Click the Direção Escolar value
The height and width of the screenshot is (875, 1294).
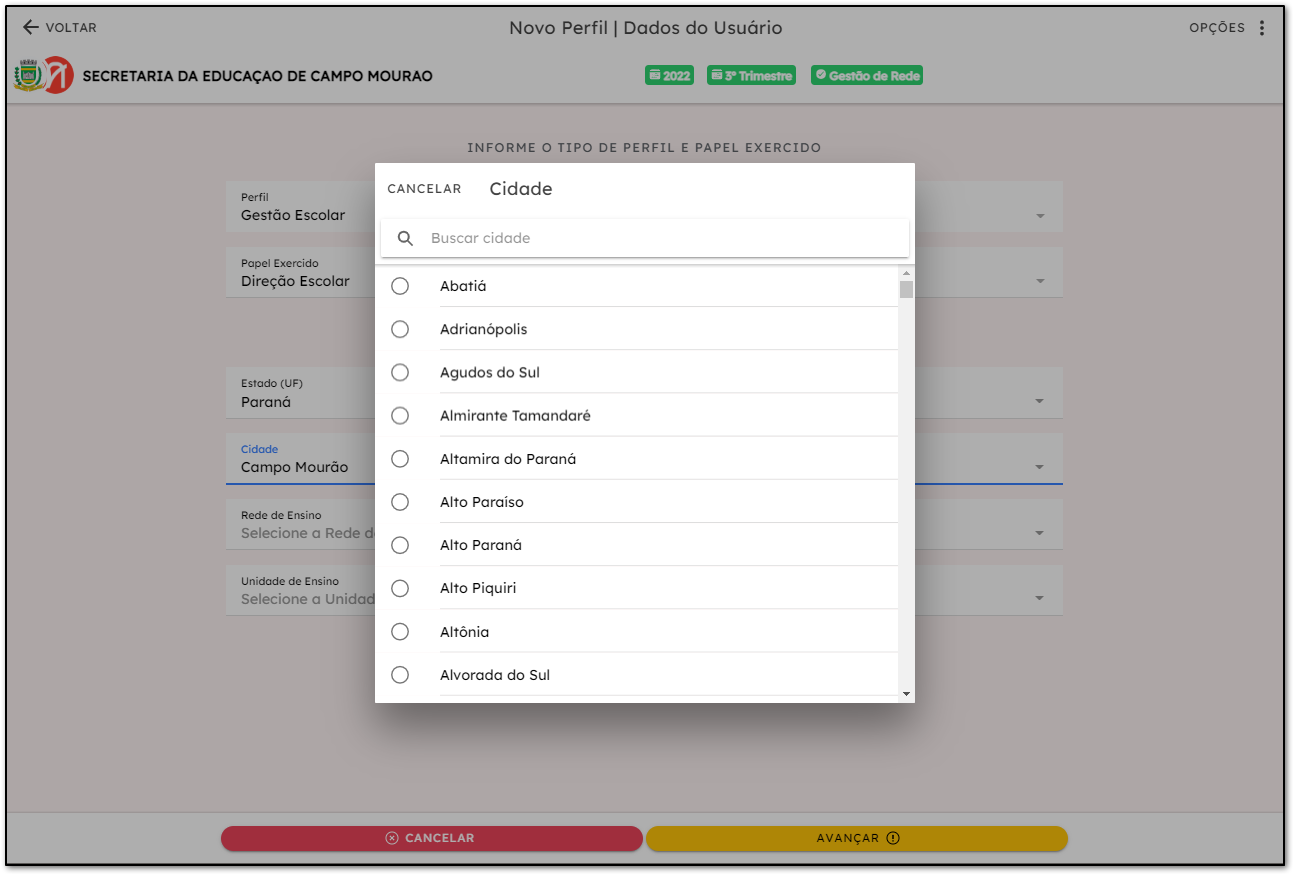coord(295,281)
